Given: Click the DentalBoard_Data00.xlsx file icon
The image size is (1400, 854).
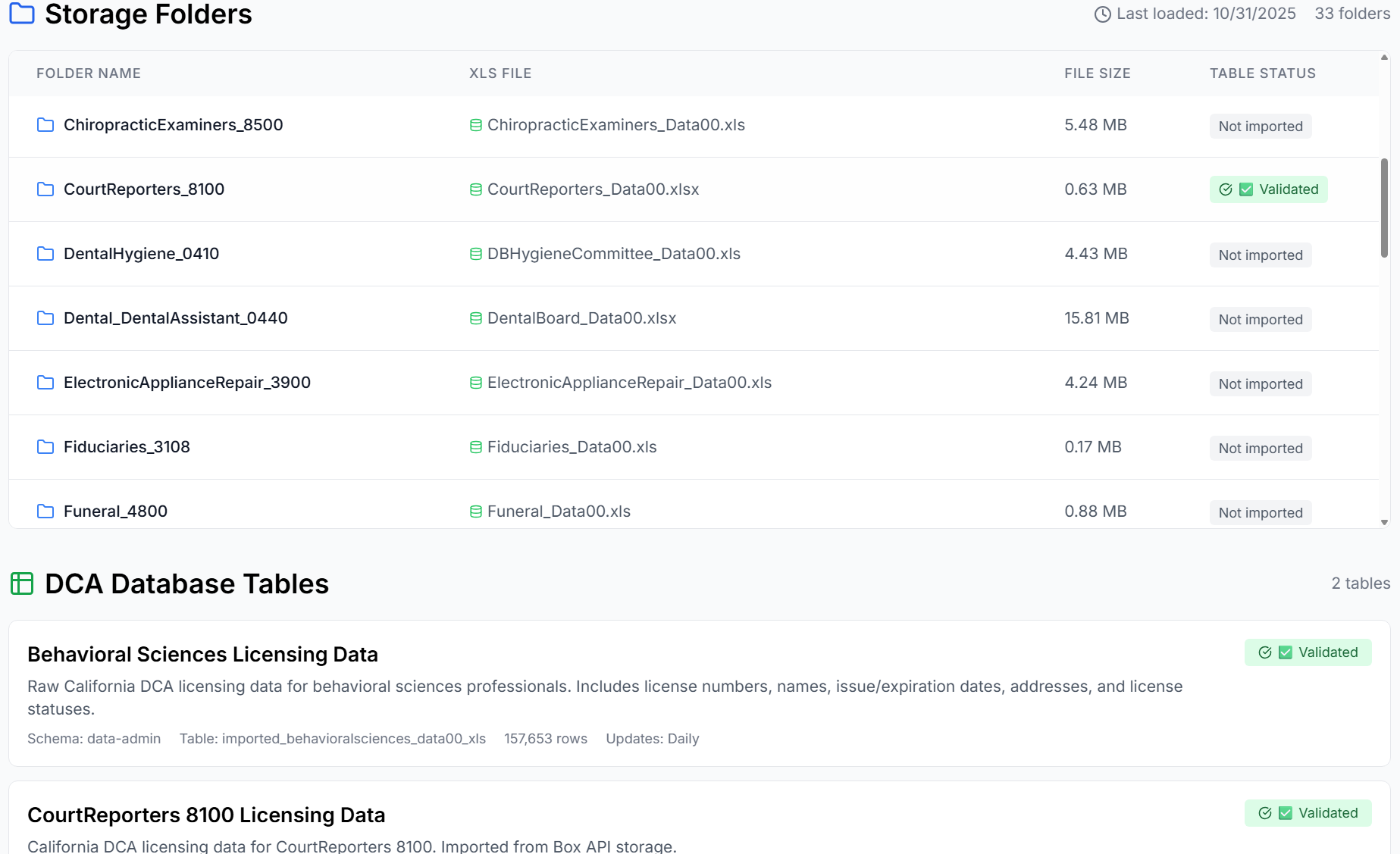Looking at the screenshot, I should click(x=476, y=318).
